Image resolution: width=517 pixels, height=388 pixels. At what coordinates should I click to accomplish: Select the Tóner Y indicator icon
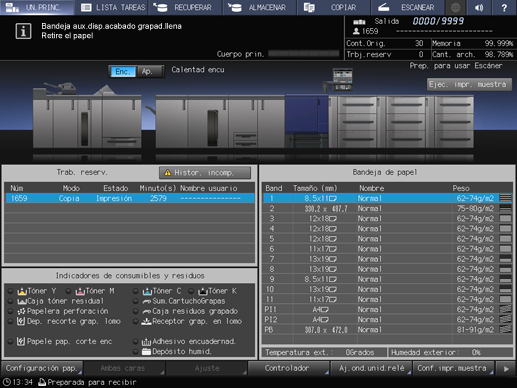point(22,291)
